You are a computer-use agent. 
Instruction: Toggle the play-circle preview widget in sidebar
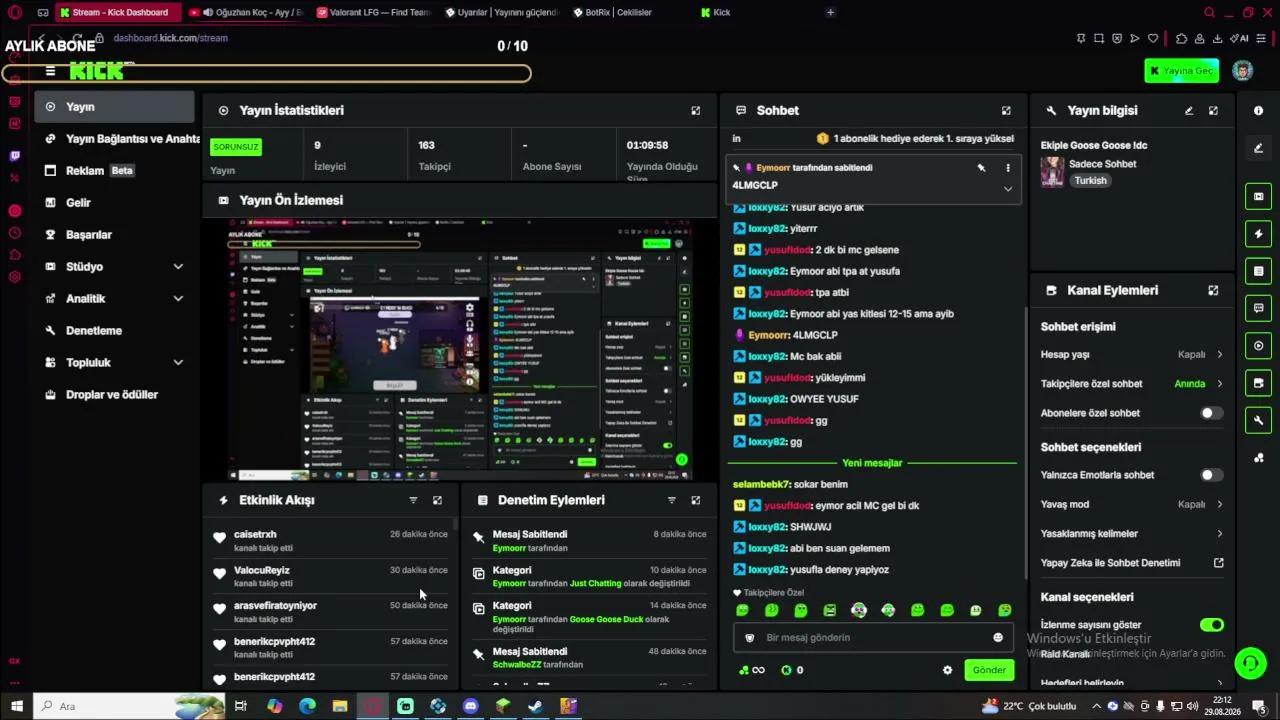pos(1258,346)
